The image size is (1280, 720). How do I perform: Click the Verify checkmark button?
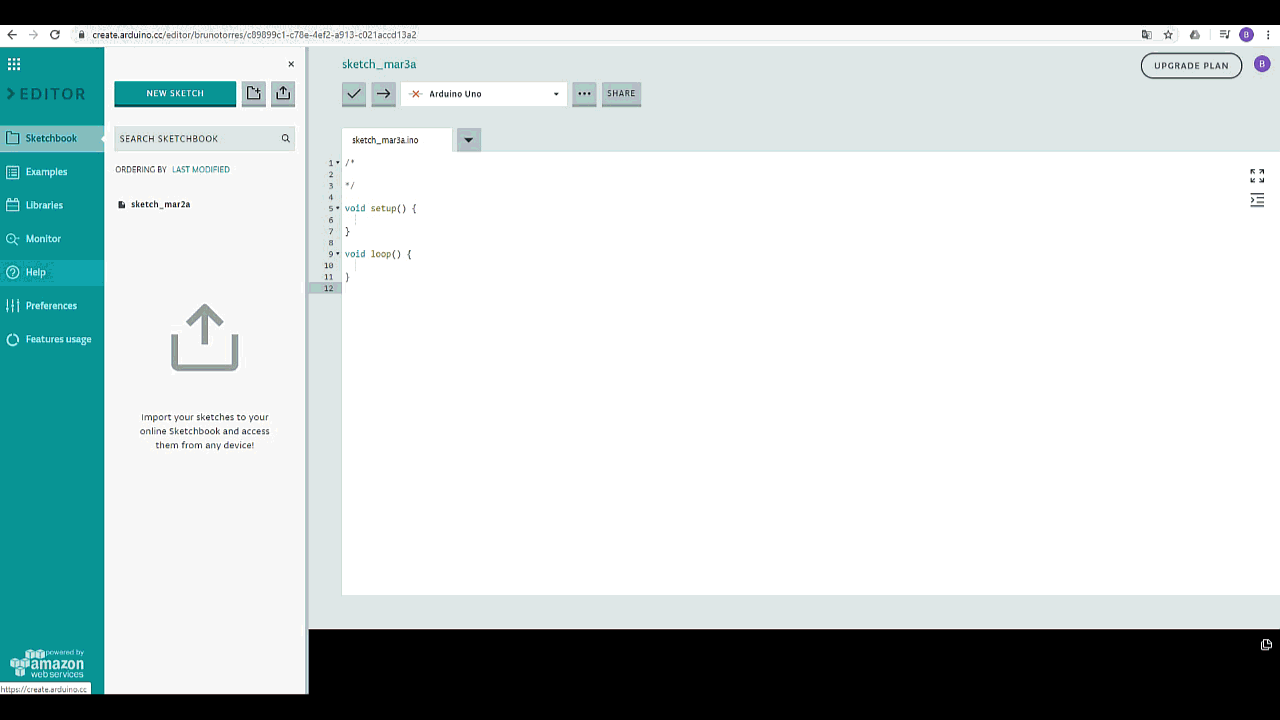click(x=354, y=94)
